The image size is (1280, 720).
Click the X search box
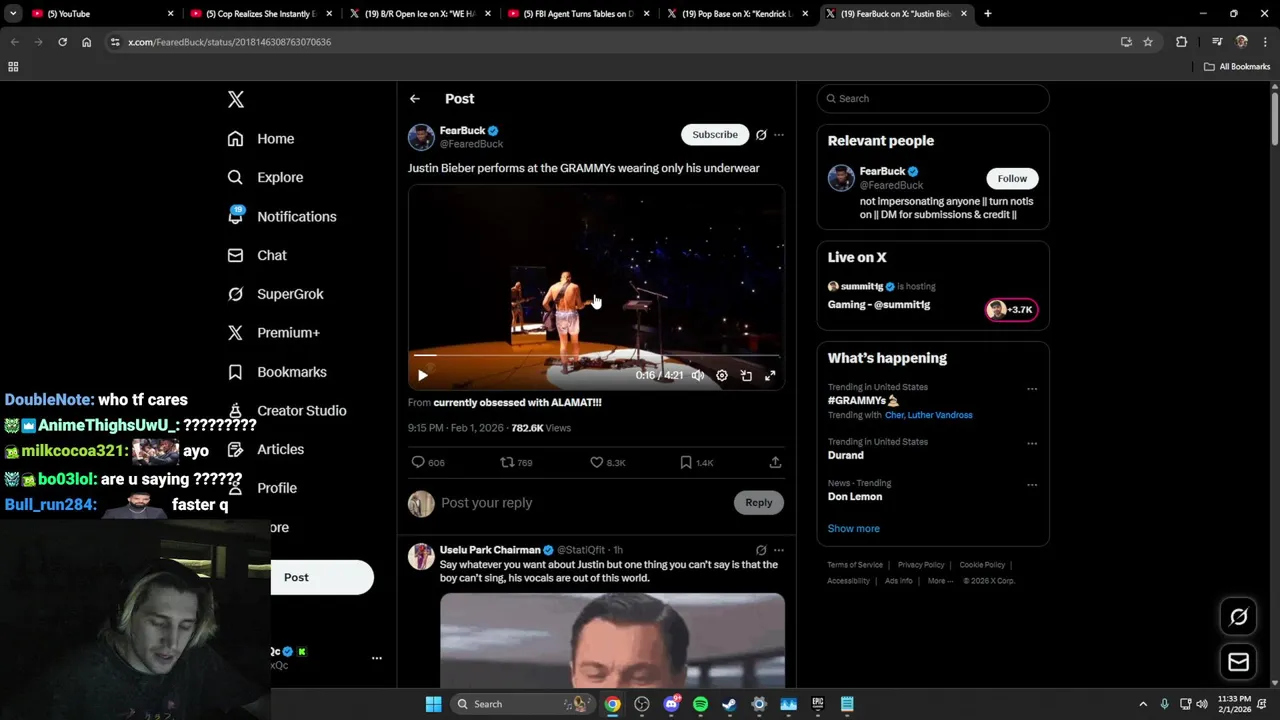[x=933, y=99]
